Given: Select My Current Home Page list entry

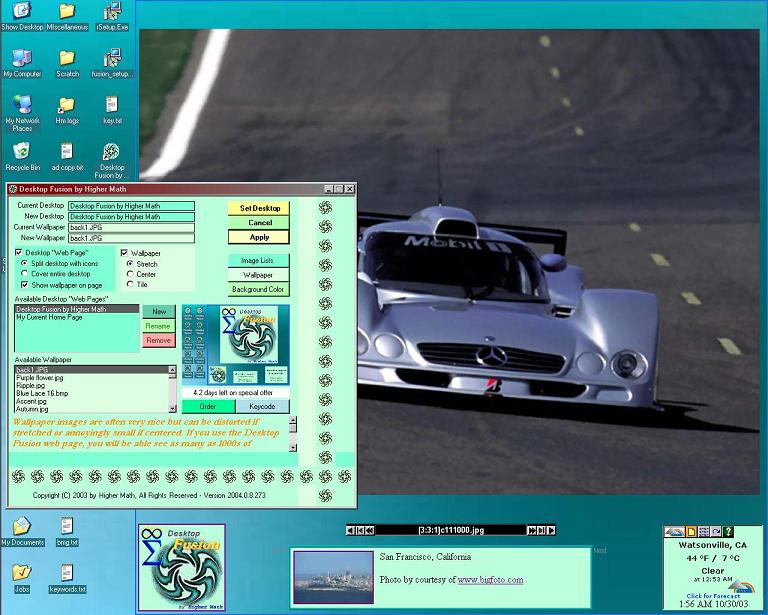Looking at the screenshot, I should [77, 317].
